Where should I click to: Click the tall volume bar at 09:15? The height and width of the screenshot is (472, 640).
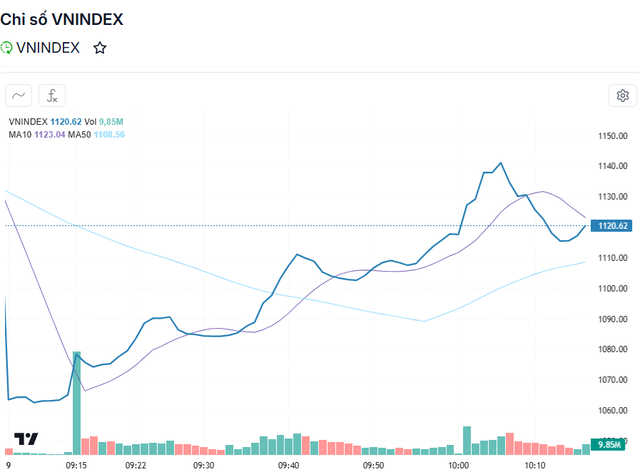point(77,400)
